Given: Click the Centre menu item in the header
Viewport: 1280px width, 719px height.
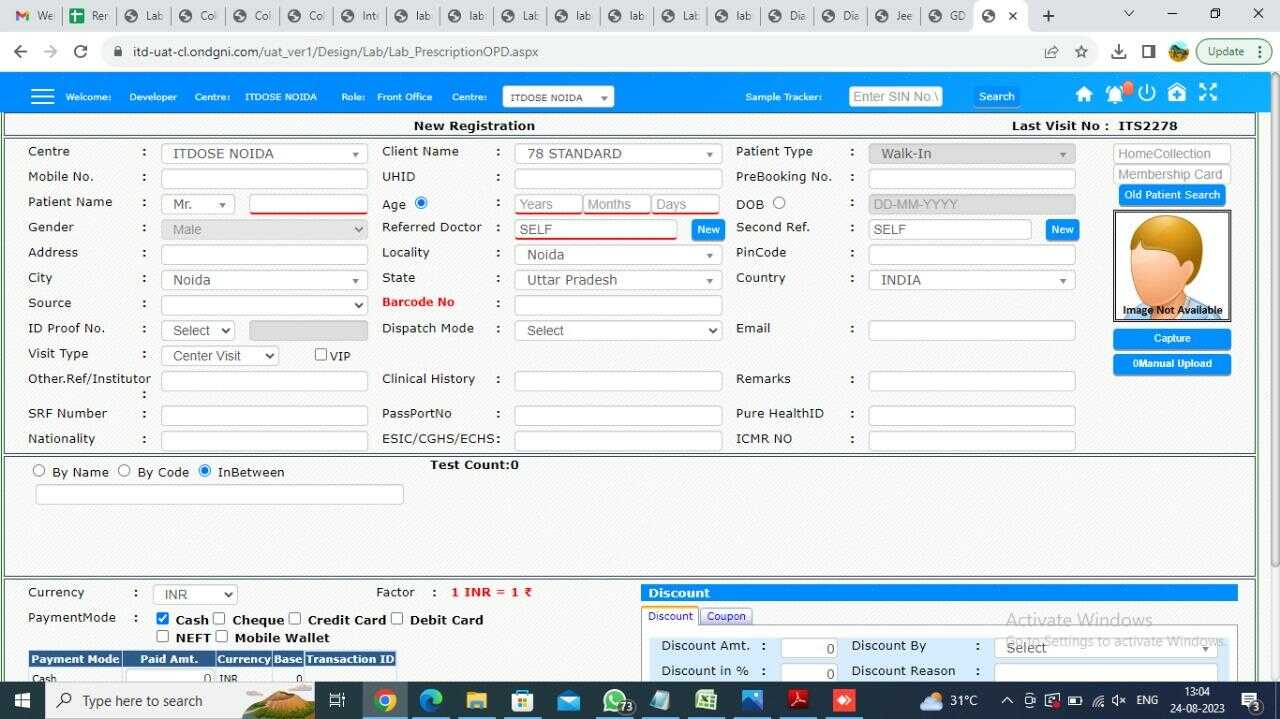Looking at the screenshot, I should (x=212, y=96).
